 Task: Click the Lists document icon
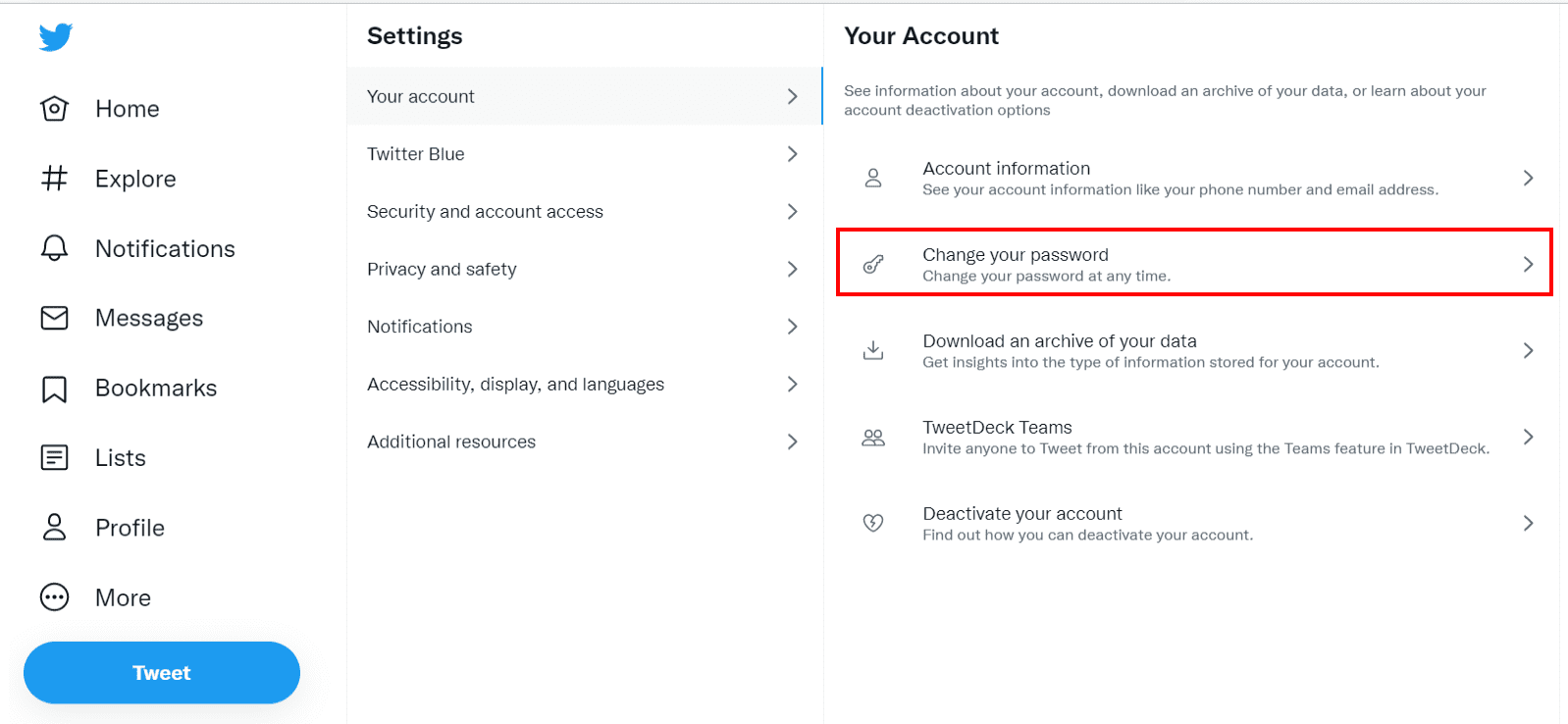click(55, 458)
